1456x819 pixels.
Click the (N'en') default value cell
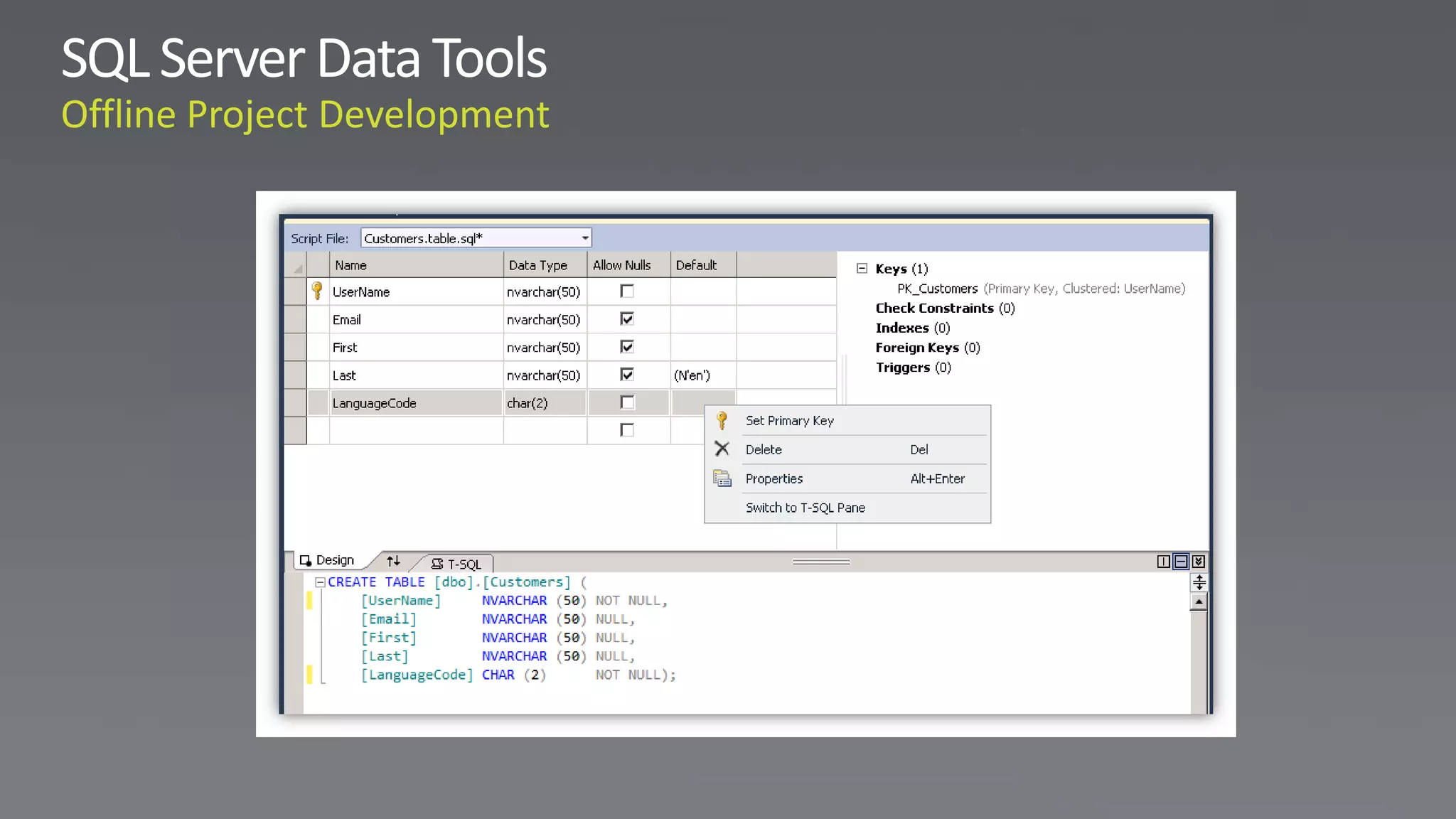tap(703, 375)
